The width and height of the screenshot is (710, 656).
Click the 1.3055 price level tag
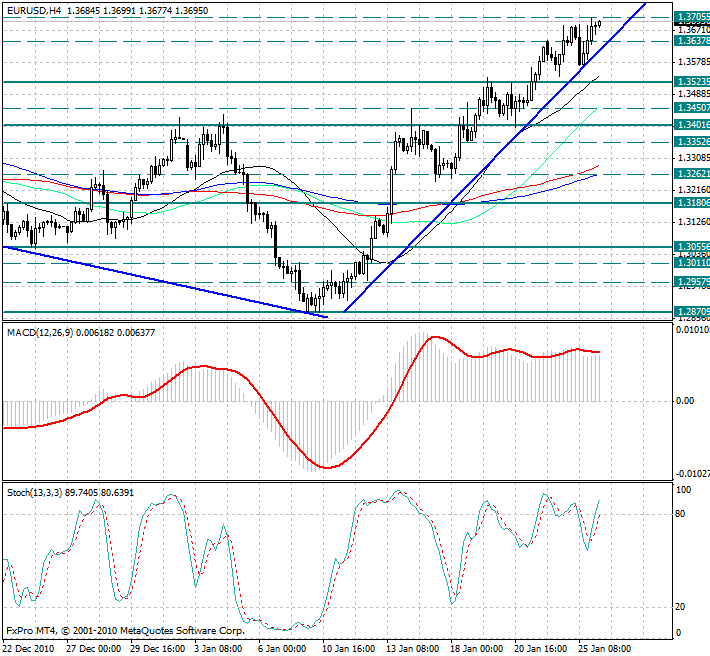pos(692,247)
